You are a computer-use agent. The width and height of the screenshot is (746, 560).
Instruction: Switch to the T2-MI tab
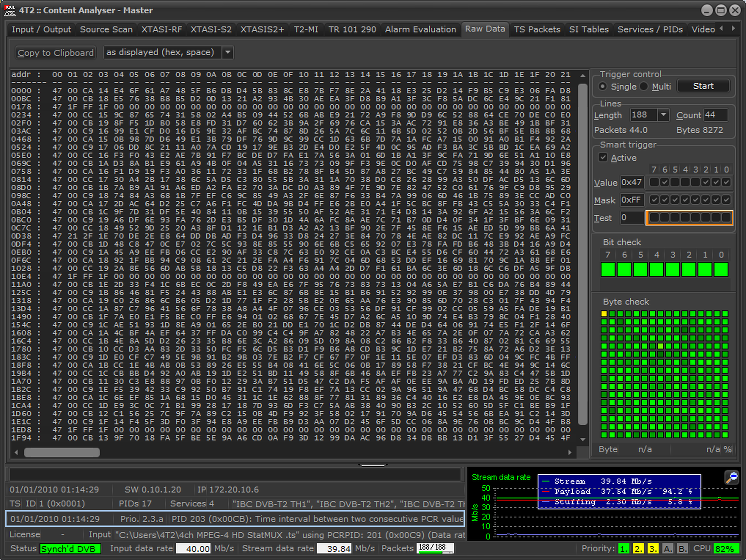[306, 29]
